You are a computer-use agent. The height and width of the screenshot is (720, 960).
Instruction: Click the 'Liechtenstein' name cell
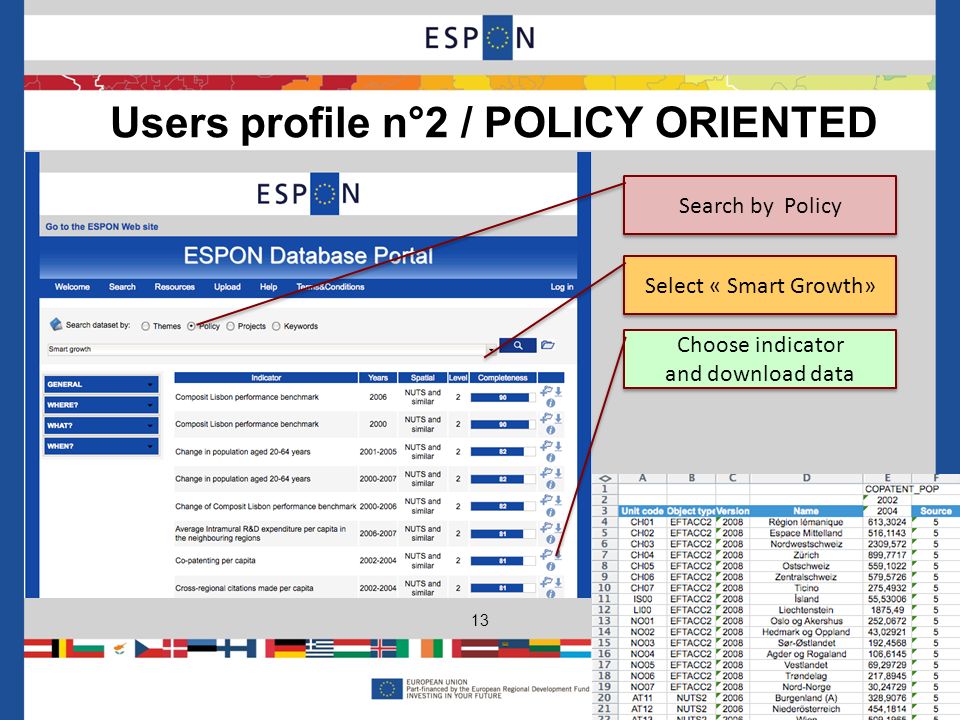[x=806, y=610]
